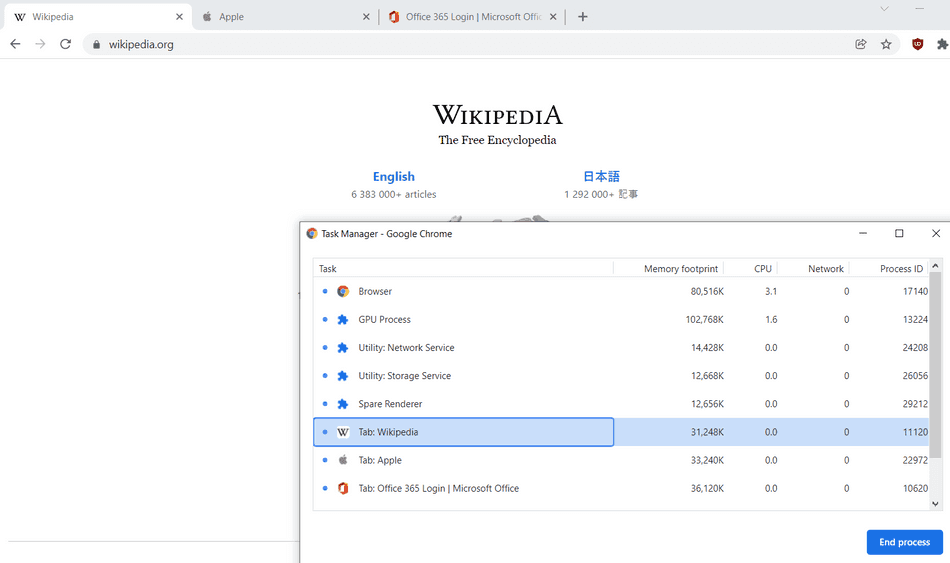Click the browser forward arrow
This screenshot has width=950, height=563.
point(40,44)
